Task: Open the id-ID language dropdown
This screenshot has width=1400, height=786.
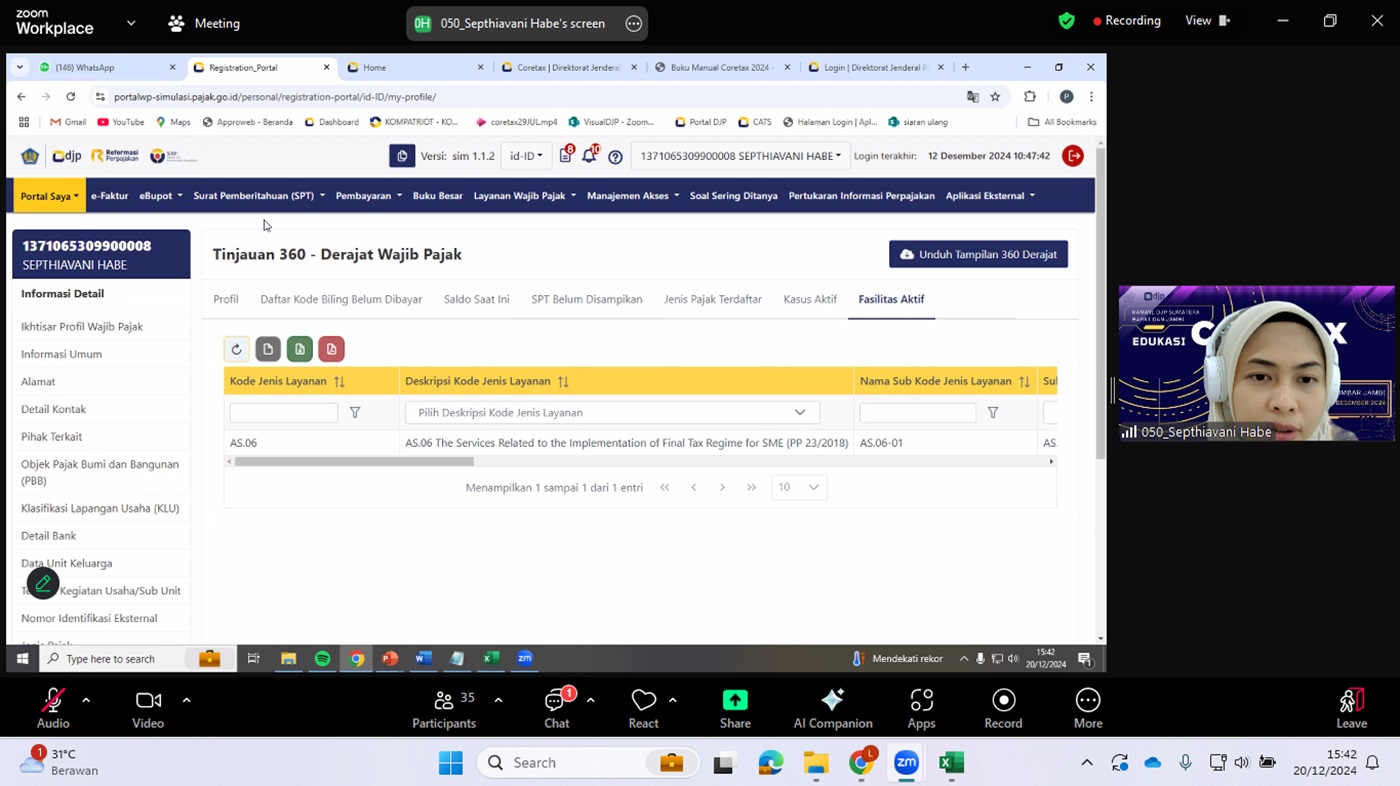Action: point(526,156)
